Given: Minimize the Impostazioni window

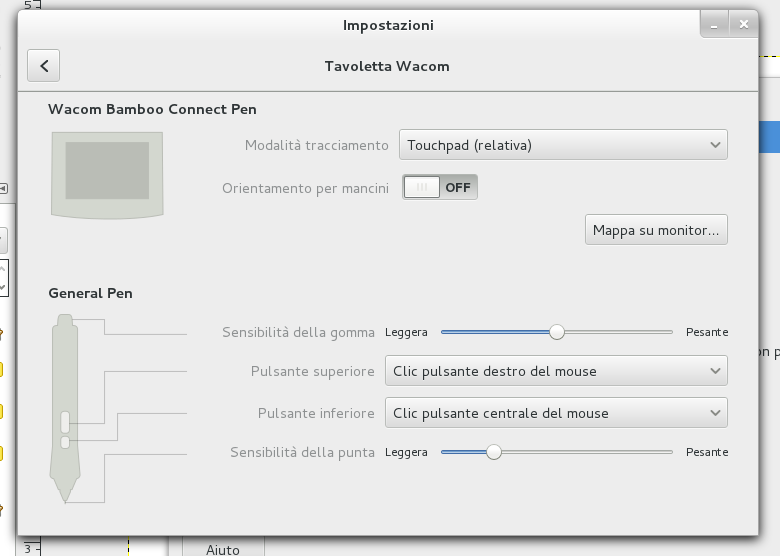Looking at the screenshot, I should click(714, 24).
